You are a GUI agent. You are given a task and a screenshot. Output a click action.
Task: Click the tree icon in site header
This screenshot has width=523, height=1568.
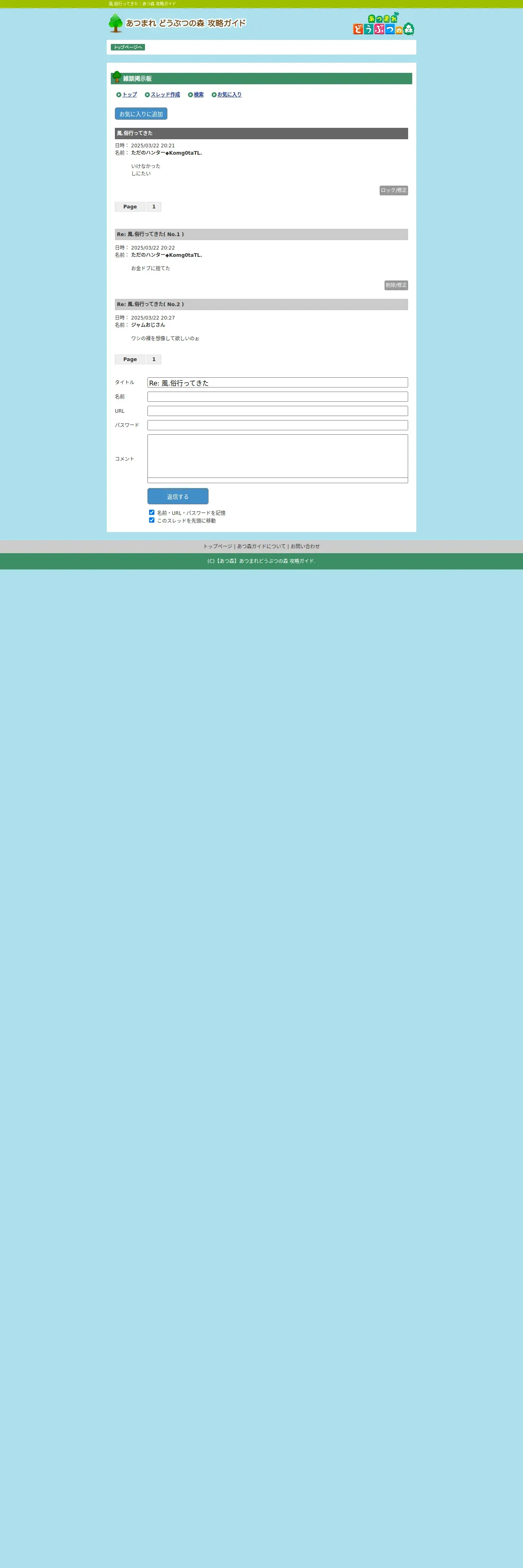[x=116, y=23]
